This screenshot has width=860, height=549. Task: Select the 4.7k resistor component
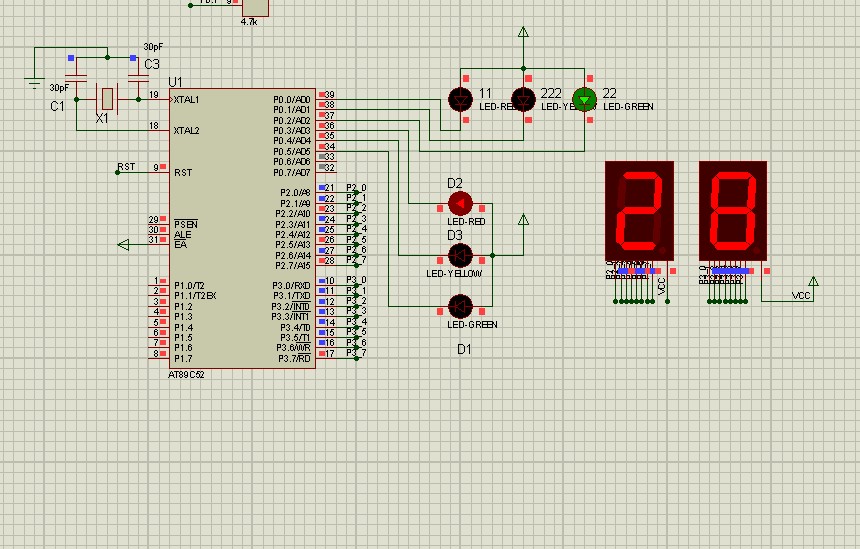click(256, 8)
